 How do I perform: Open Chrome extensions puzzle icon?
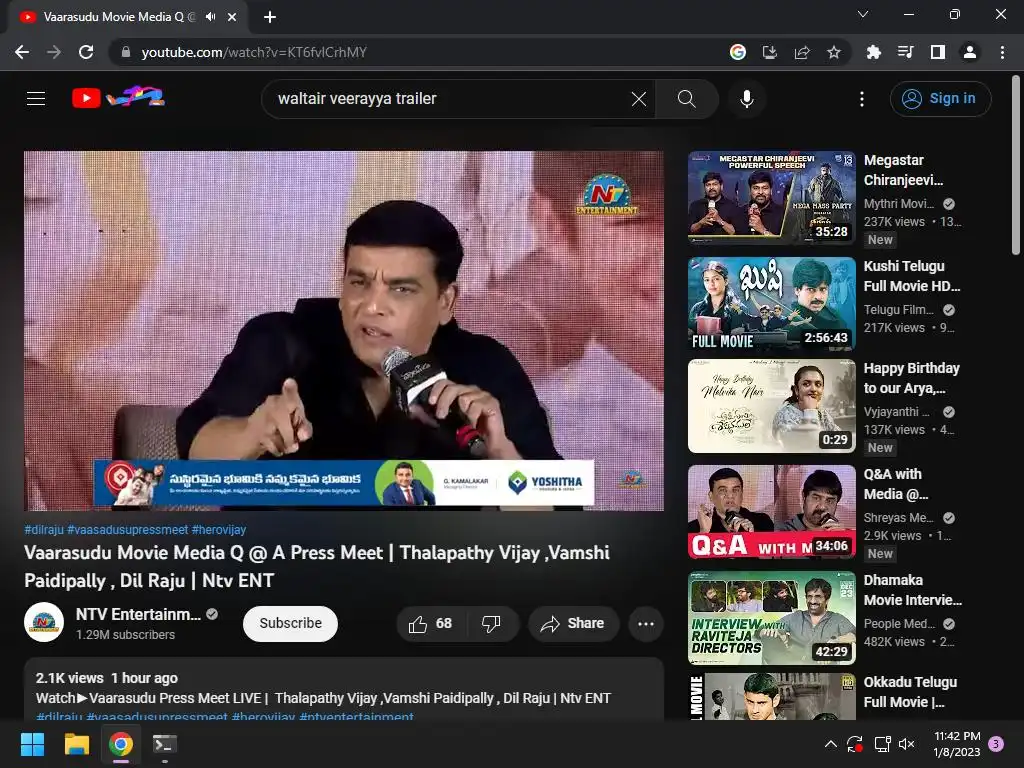(873, 52)
